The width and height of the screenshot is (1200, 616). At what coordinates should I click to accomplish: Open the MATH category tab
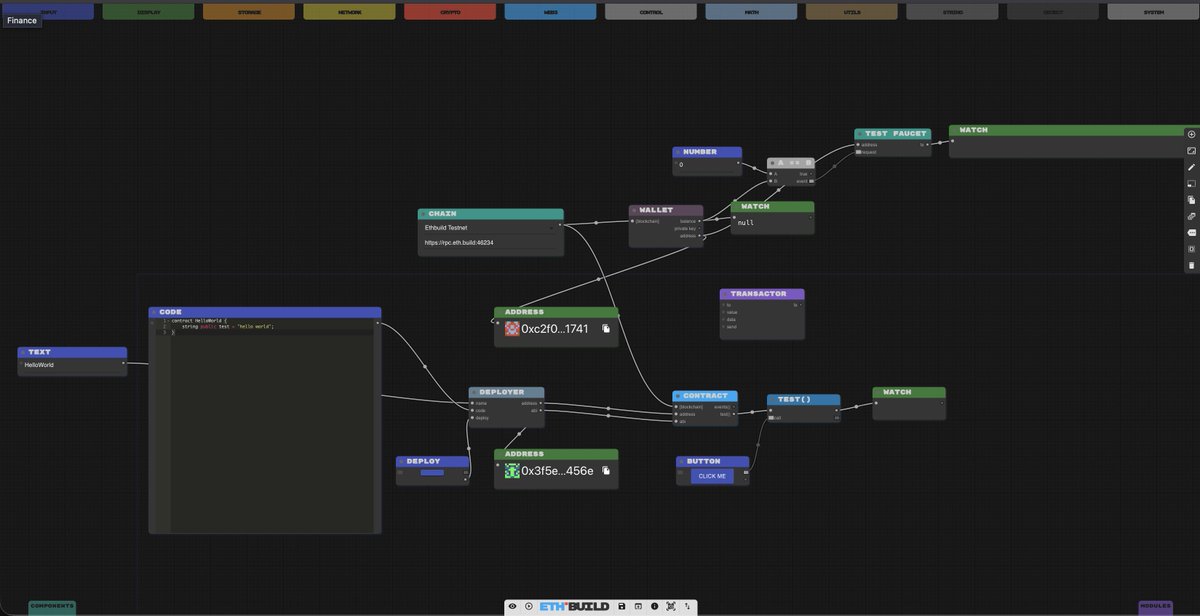click(751, 11)
